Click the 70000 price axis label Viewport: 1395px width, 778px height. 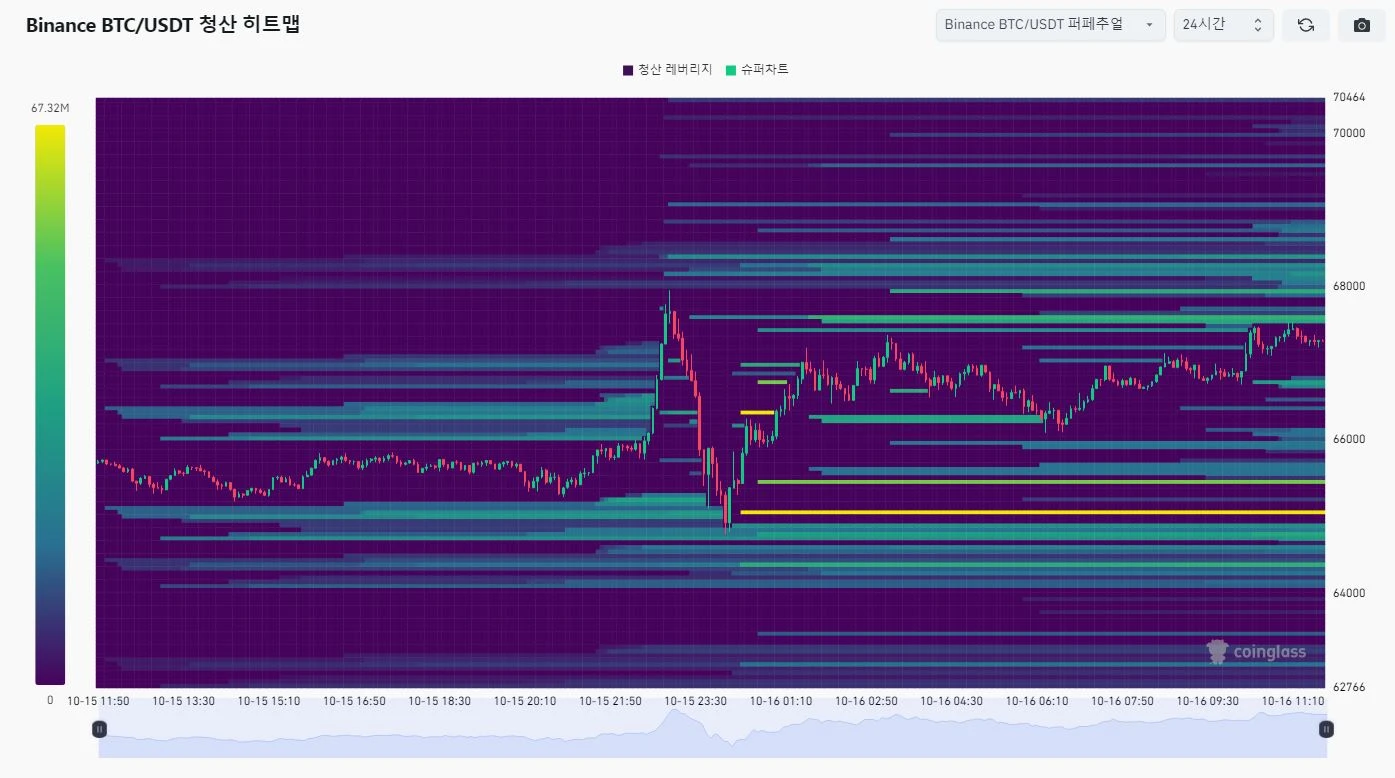point(1349,132)
